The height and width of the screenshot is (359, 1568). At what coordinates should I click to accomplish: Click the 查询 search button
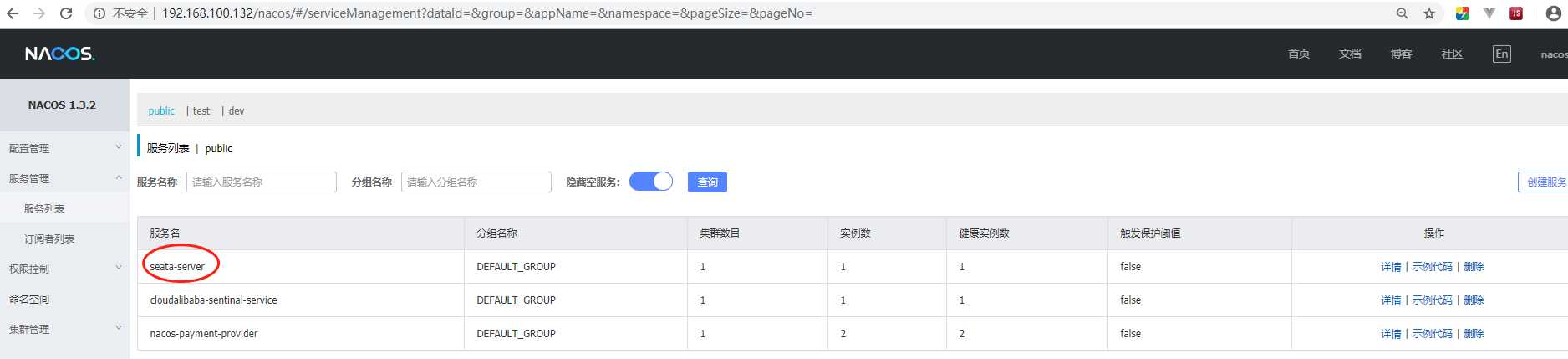click(x=707, y=182)
